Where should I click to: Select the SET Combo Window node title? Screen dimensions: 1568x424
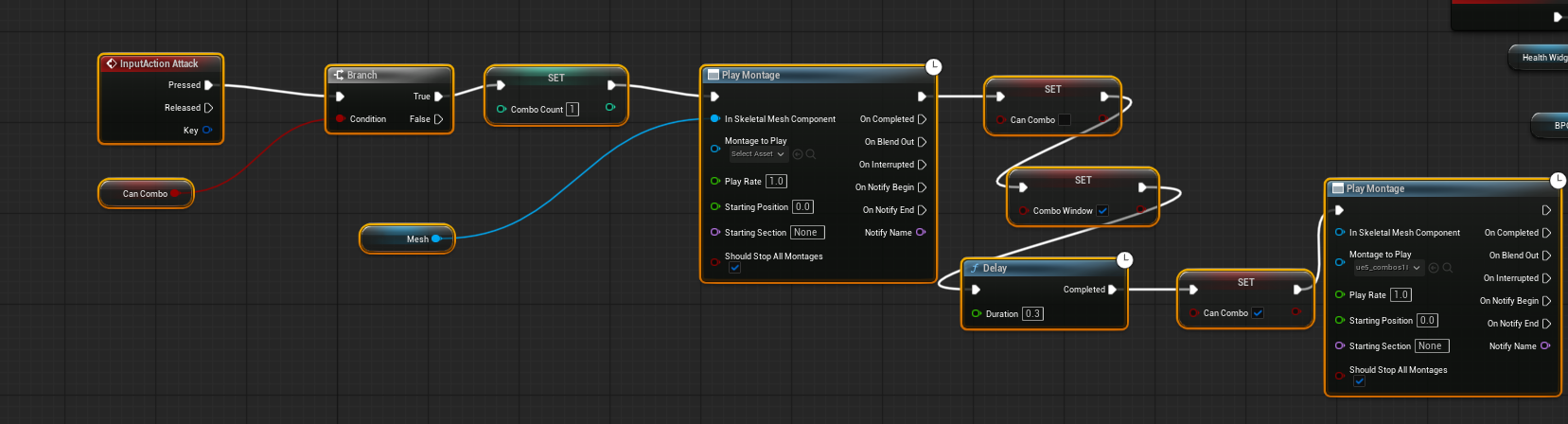(1083, 180)
